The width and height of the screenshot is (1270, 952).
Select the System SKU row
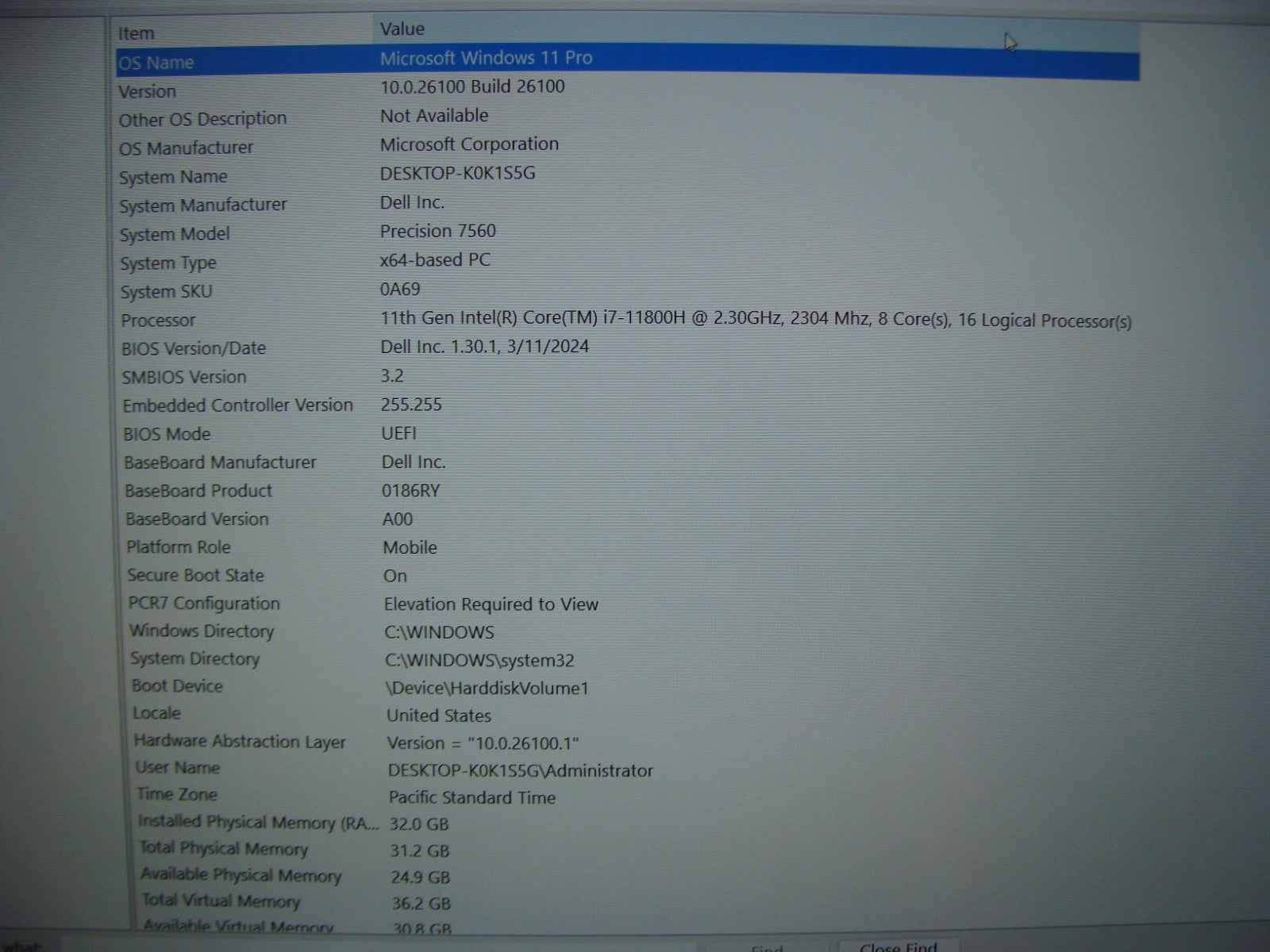coord(166,292)
